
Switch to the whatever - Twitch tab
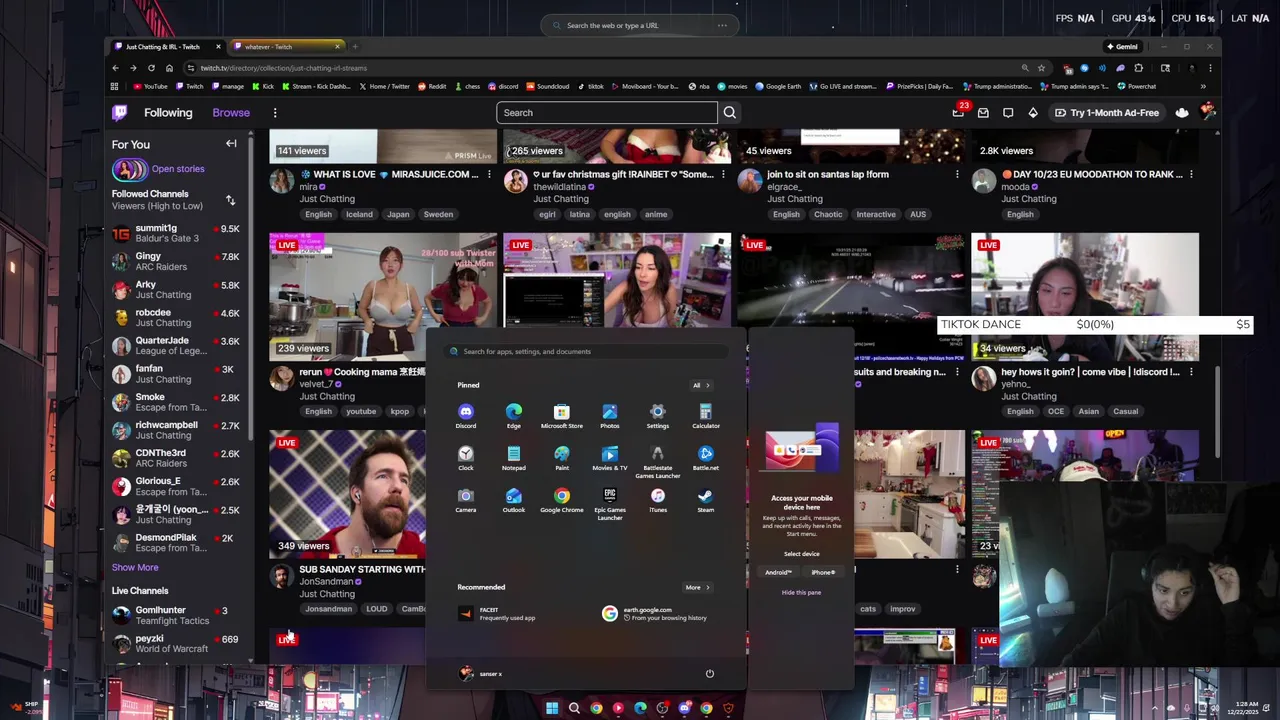288,47
